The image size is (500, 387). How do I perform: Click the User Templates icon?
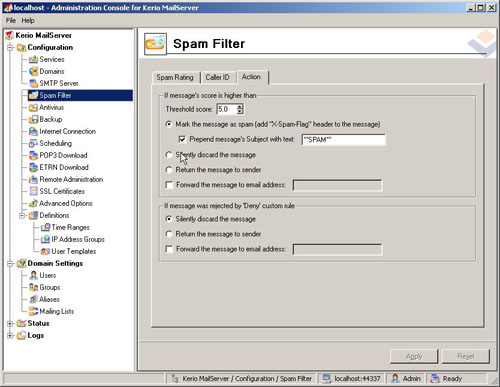(x=45, y=251)
